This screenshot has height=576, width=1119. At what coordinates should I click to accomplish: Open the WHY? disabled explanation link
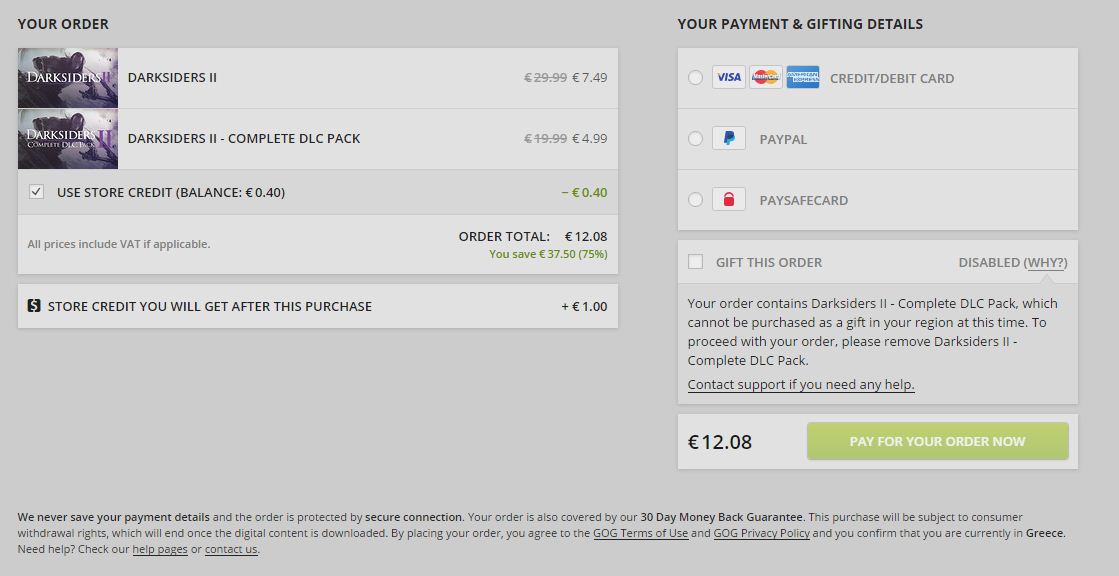(x=1045, y=263)
